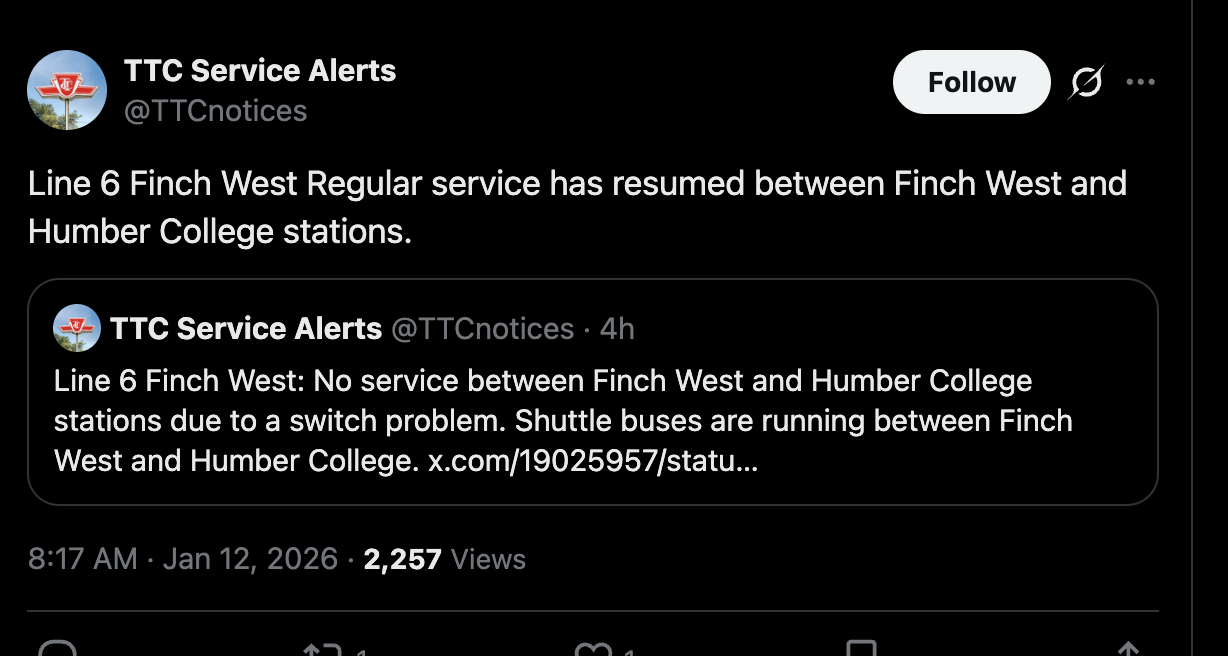1228x656 pixels.
Task: Open the three-dot More options menu
Action: (1140, 82)
